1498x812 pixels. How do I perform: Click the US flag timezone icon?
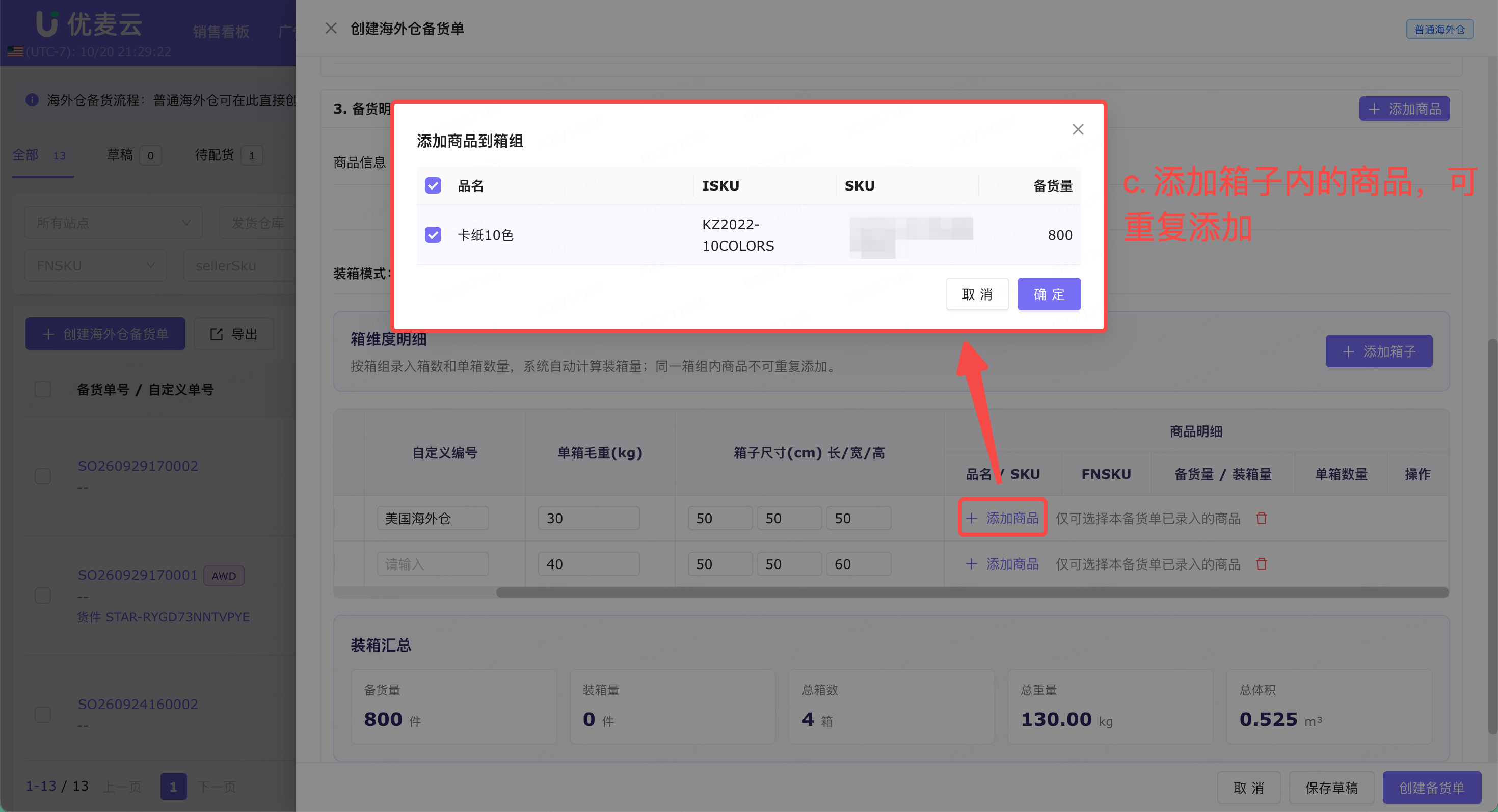coord(15,51)
